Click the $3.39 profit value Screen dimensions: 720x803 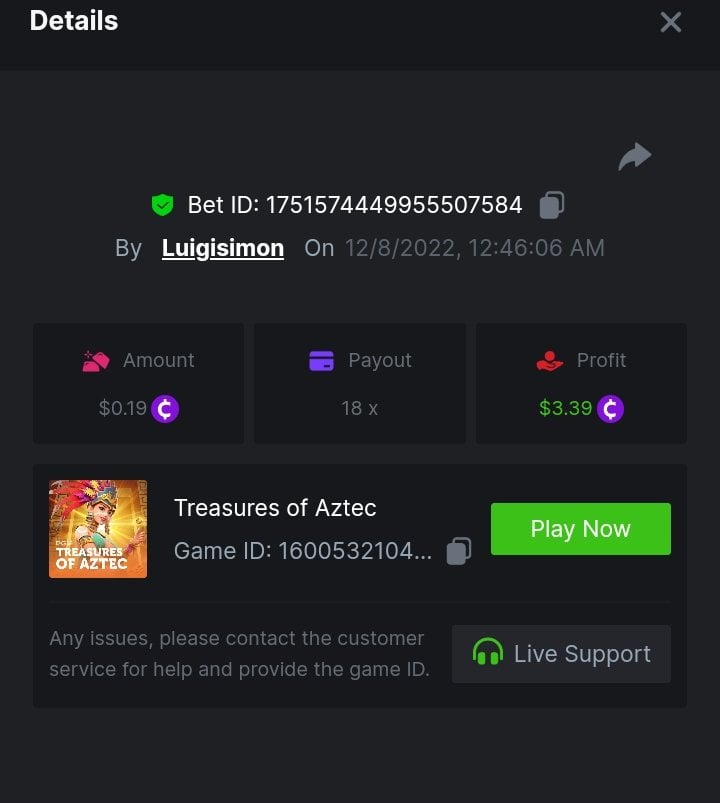tap(565, 408)
